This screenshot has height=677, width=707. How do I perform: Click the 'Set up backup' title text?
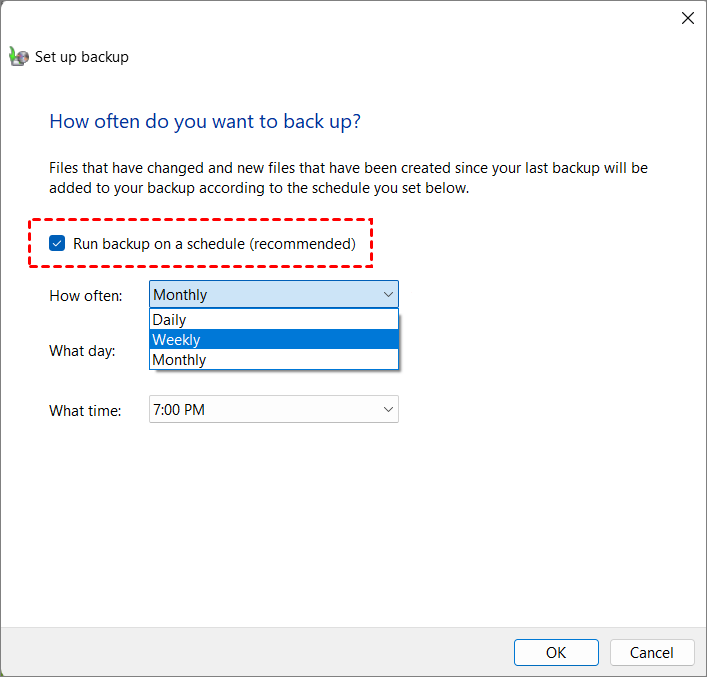coord(82,57)
